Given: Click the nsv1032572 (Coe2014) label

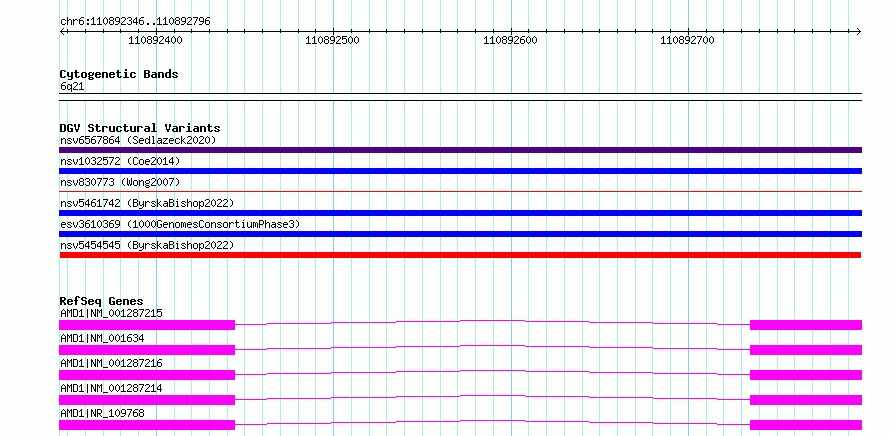Looking at the screenshot, I should pos(120,161).
